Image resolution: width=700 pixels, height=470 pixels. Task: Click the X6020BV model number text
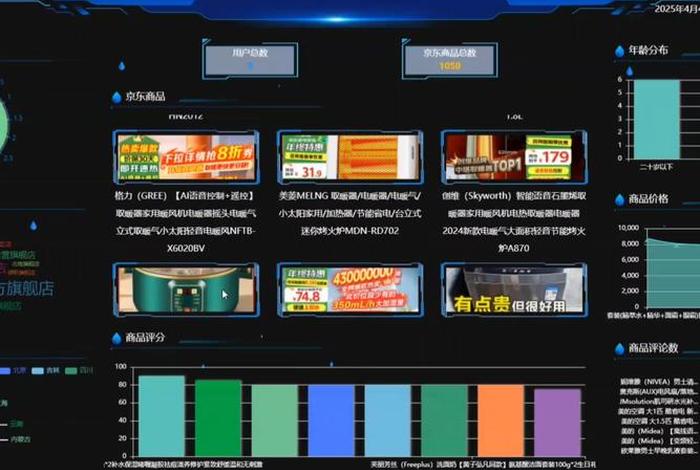[x=186, y=248]
